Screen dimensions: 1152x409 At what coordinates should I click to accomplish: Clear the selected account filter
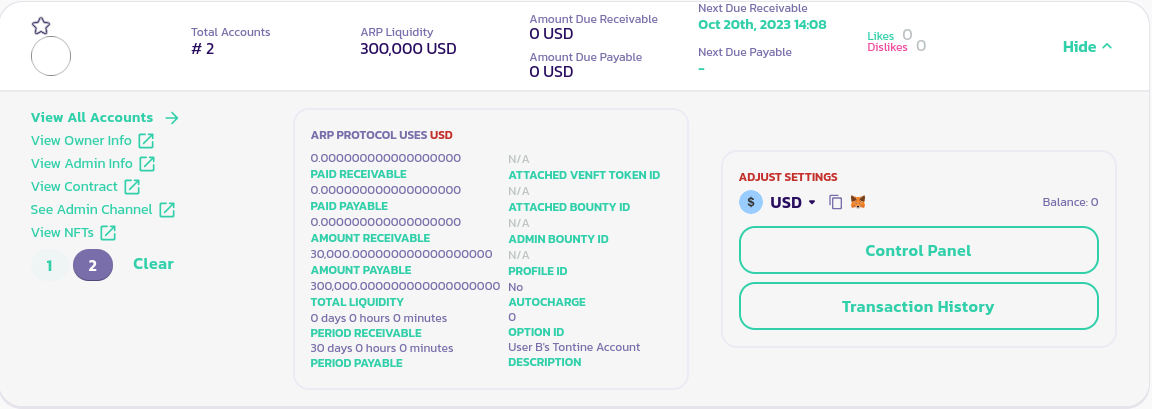(153, 264)
